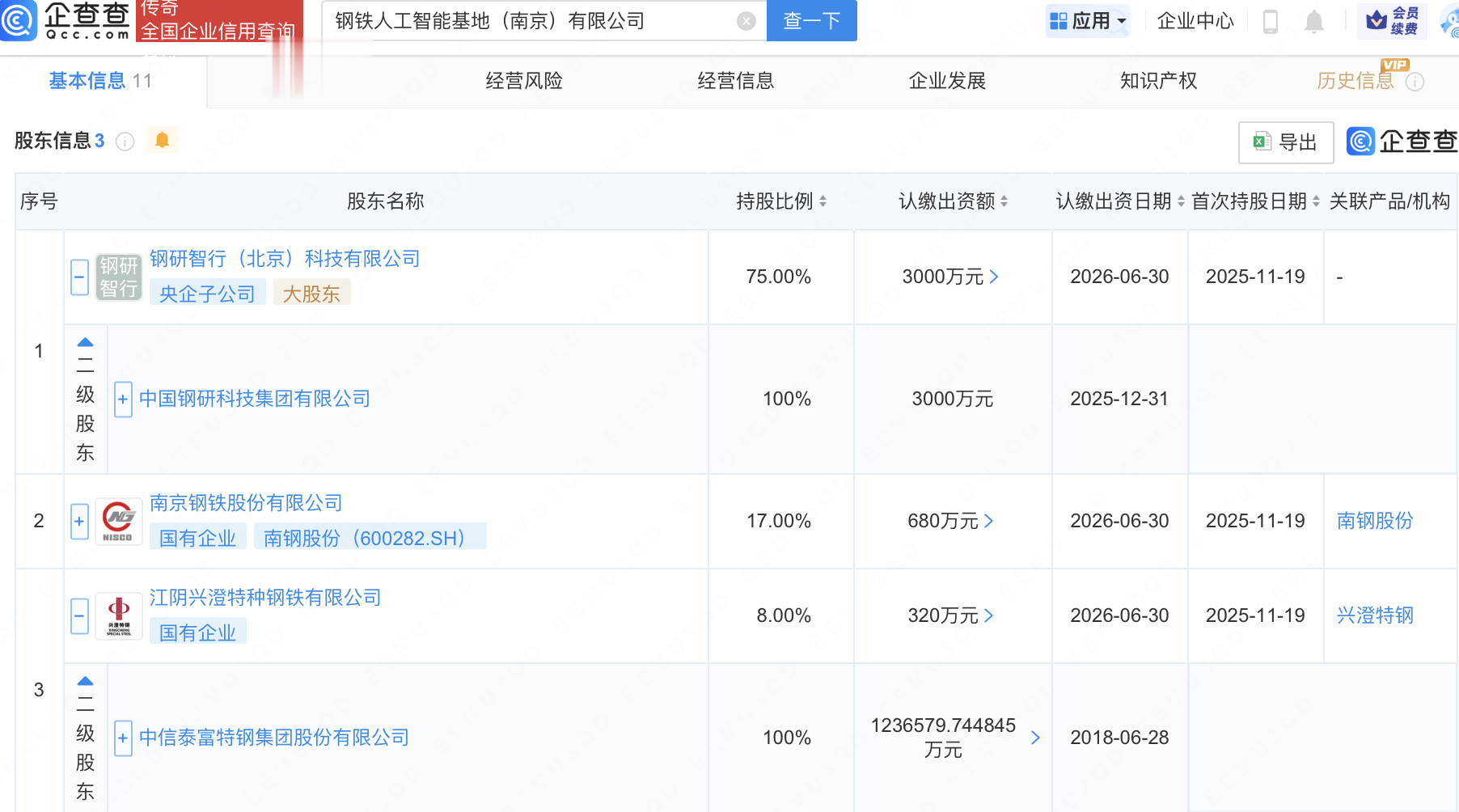Open the mobile phone app icon
This screenshot has height=812, width=1459.
click(x=1270, y=21)
